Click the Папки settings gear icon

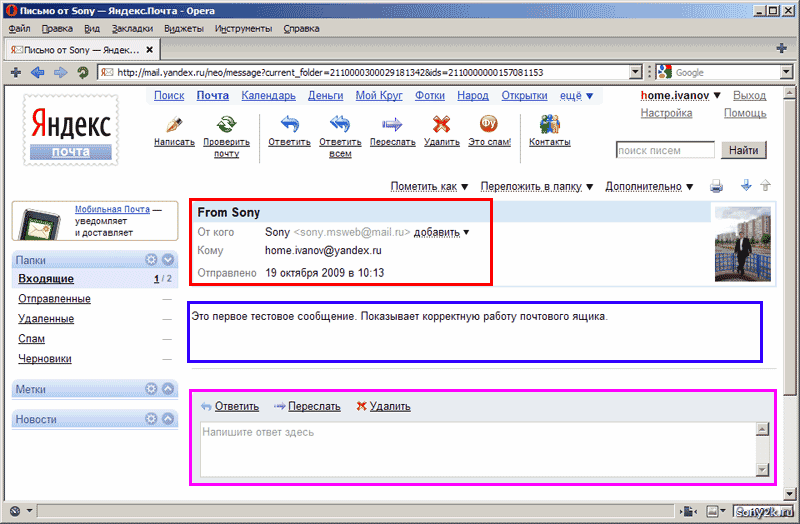[151, 260]
